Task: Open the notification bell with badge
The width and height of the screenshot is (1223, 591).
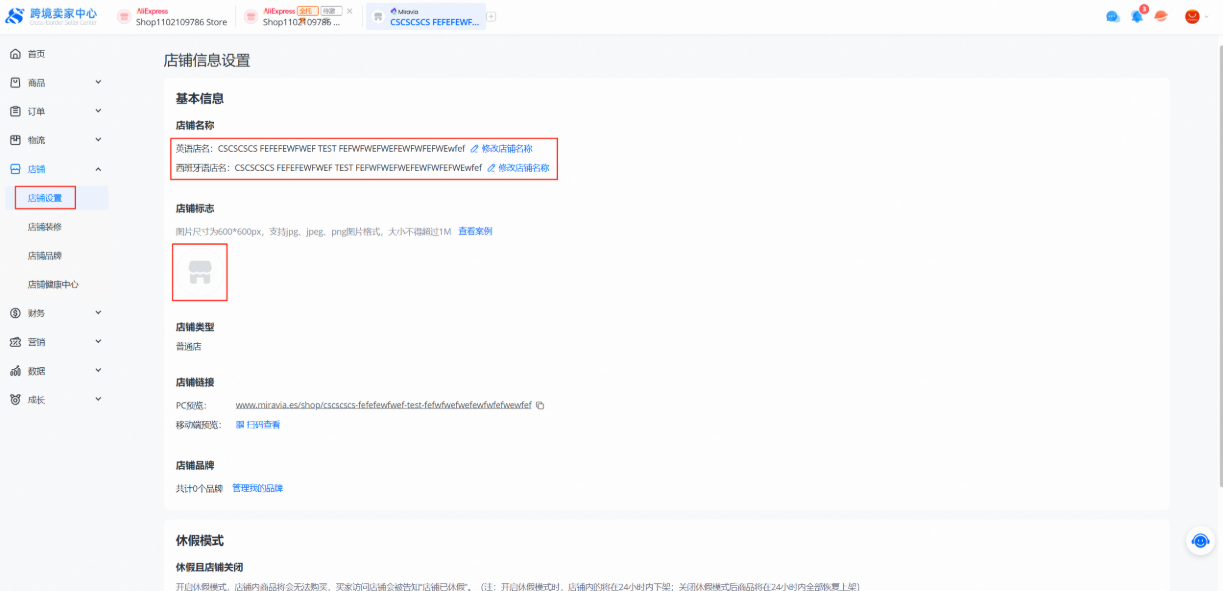Action: [x=1137, y=17]
